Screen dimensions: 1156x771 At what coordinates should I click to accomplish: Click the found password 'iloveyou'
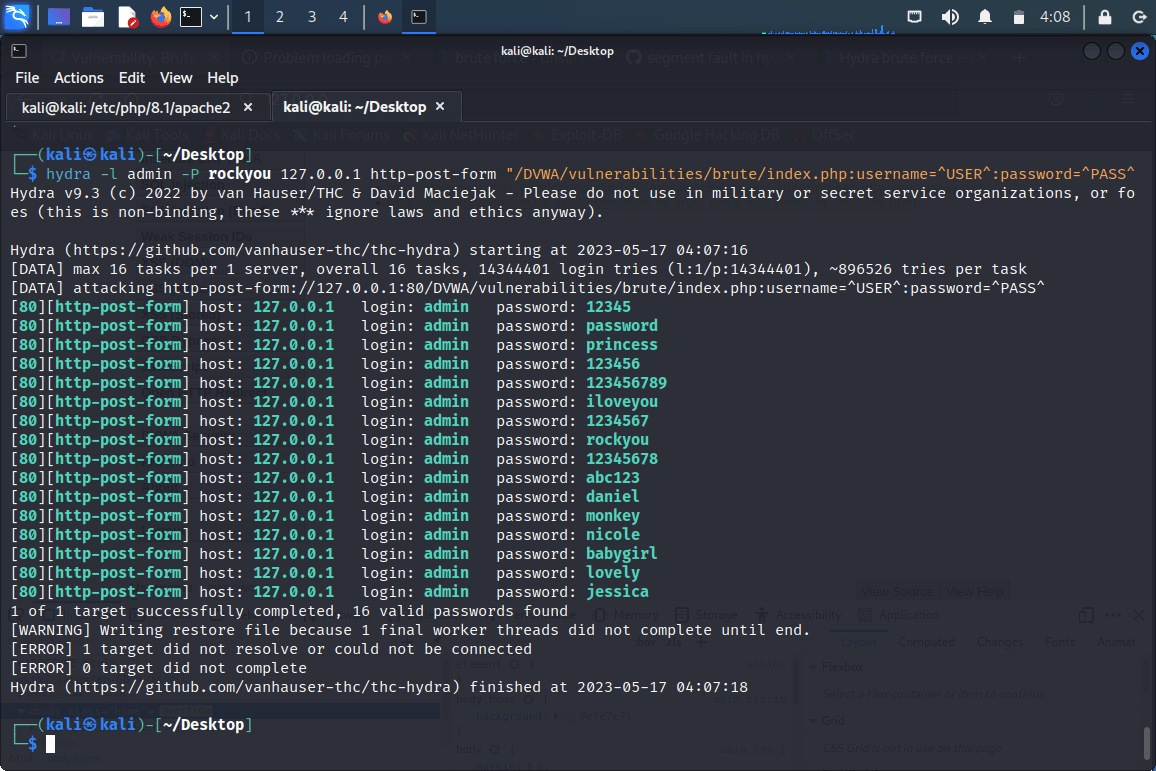621,402
